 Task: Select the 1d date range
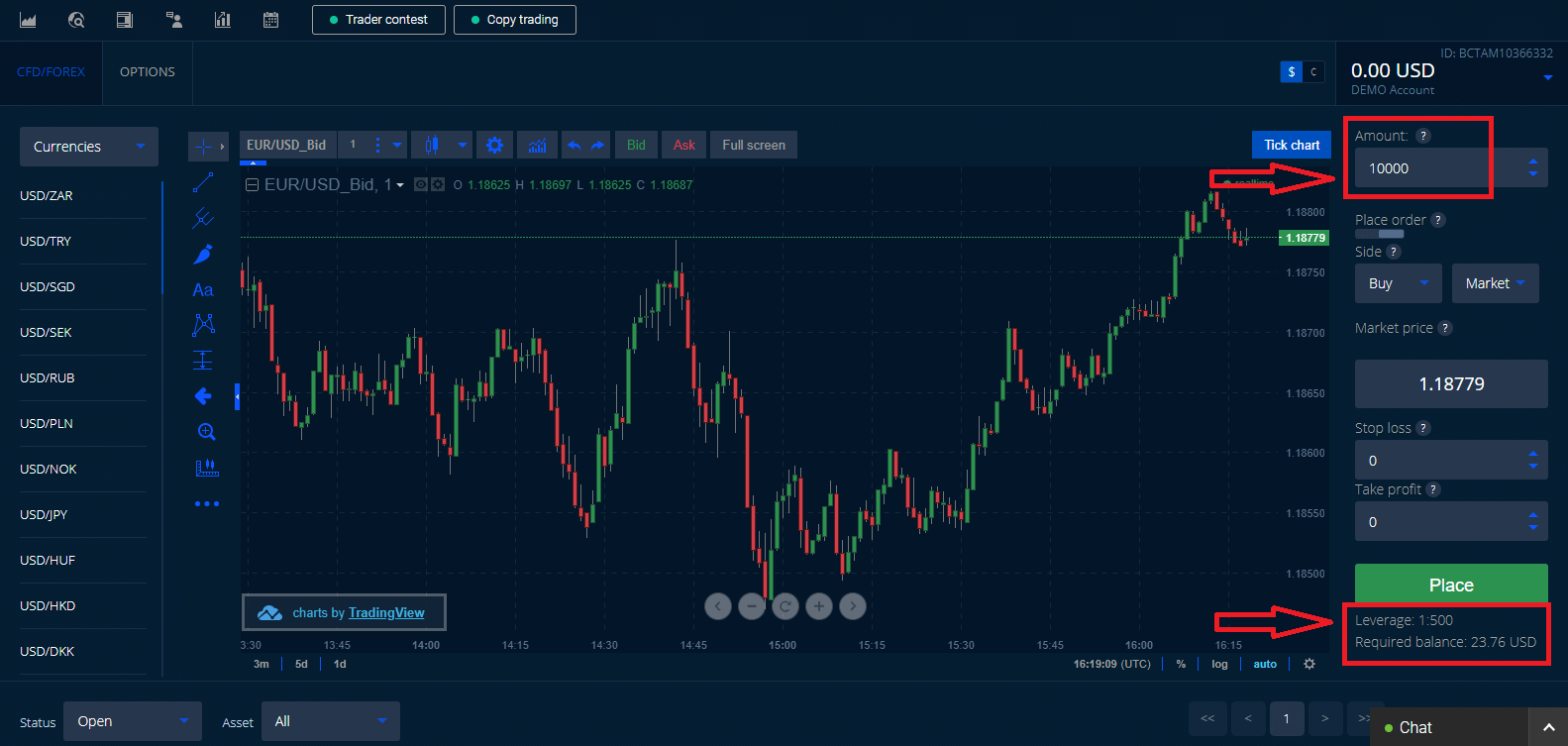(x=340, y=664)
